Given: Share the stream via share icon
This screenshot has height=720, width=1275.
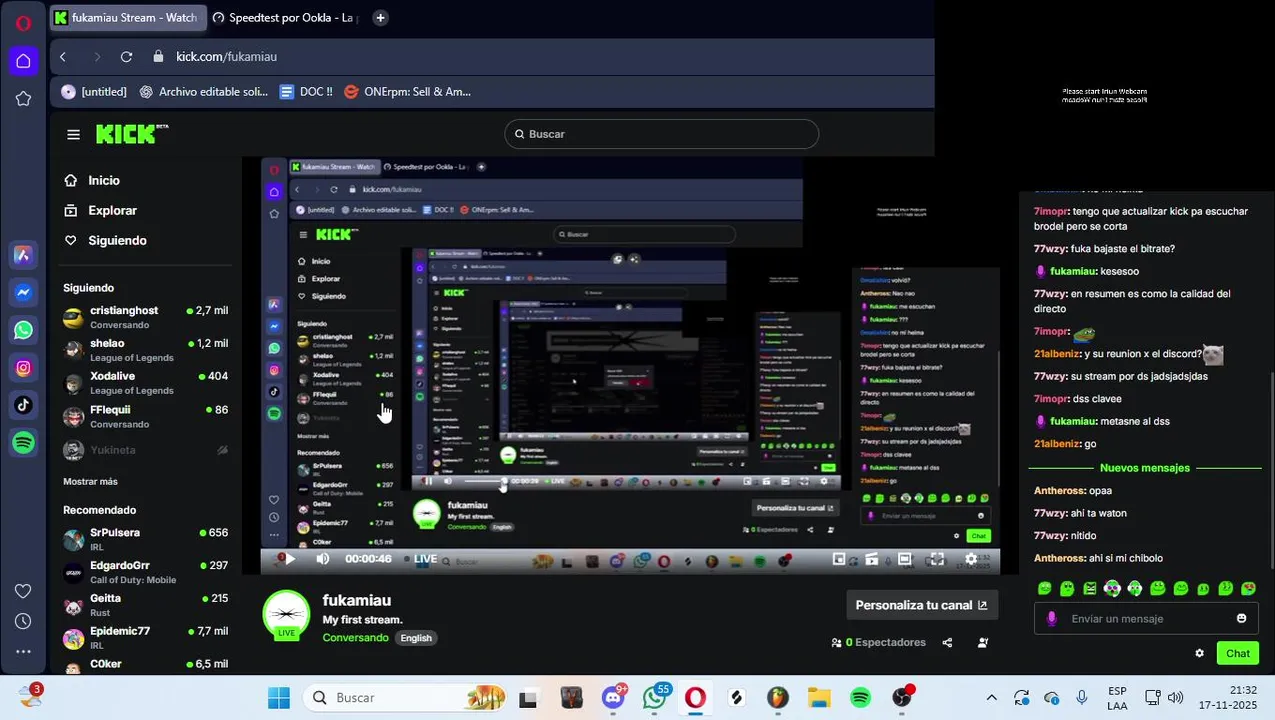Looking at the screenshot, I should (x=947, y=643).
